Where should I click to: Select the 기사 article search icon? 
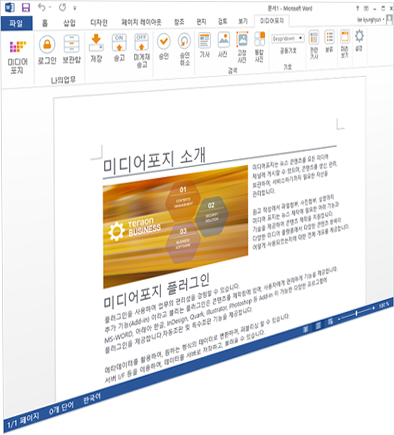[x=204, y=40]
